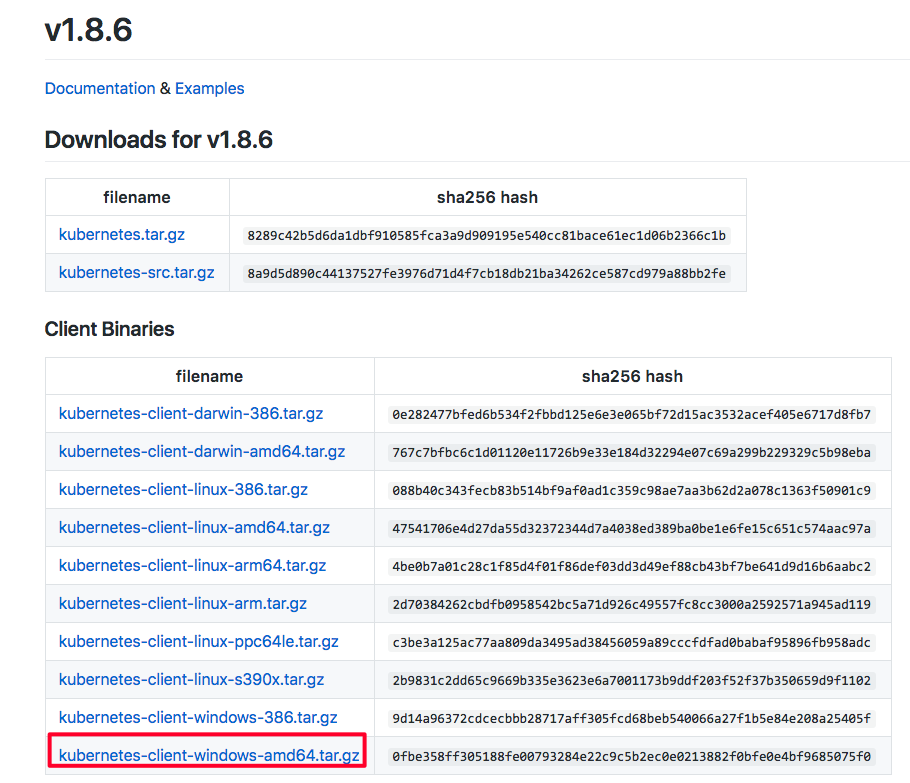Viewport: 910px width, 783px height.
Task: Click the filename header in the downloads table
Action: coord(137,197)
